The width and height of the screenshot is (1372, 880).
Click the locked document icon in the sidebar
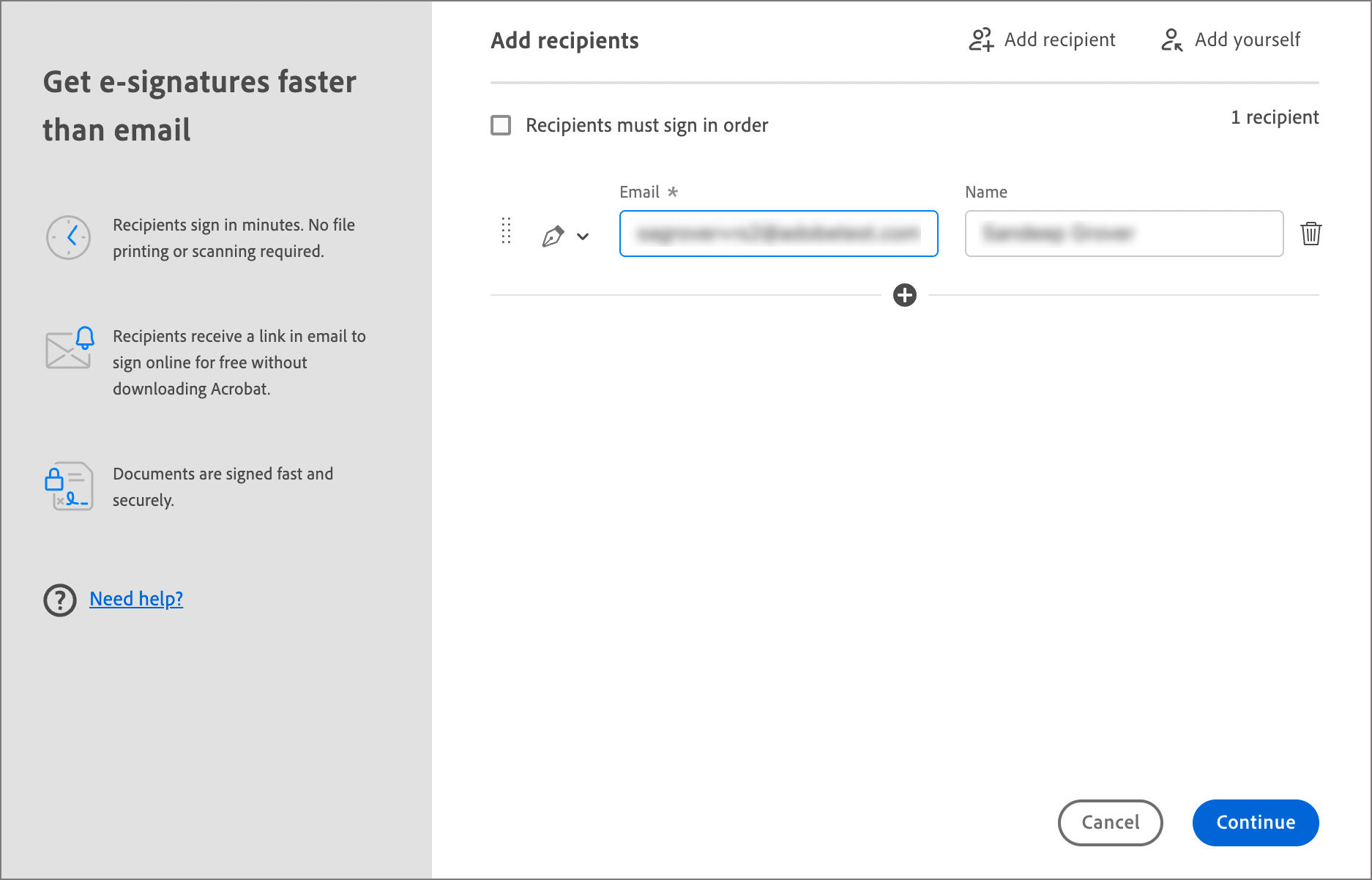pos(70,485)
